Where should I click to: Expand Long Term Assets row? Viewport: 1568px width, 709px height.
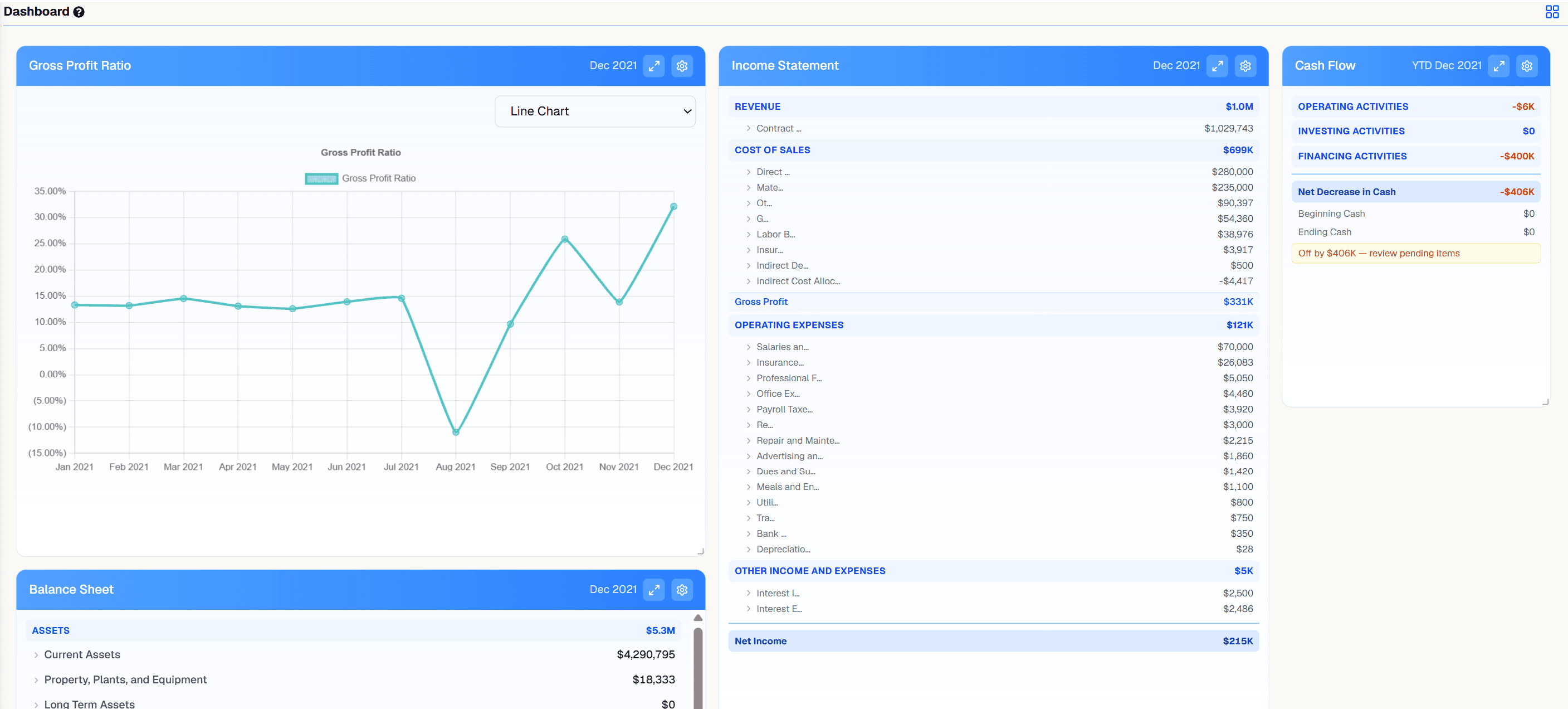point(36,705)
